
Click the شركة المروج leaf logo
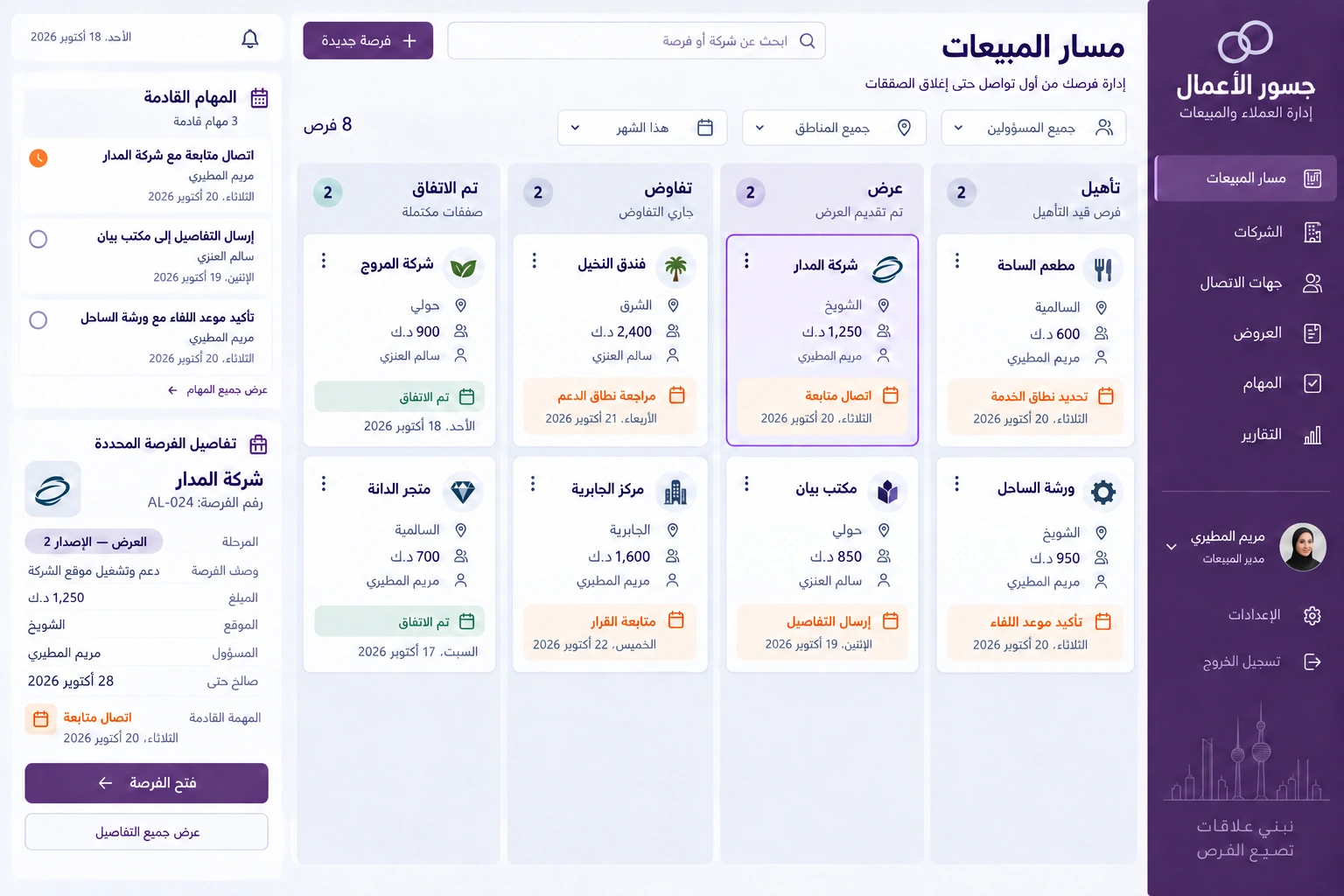pyautogui.click(x=463, y=268)
